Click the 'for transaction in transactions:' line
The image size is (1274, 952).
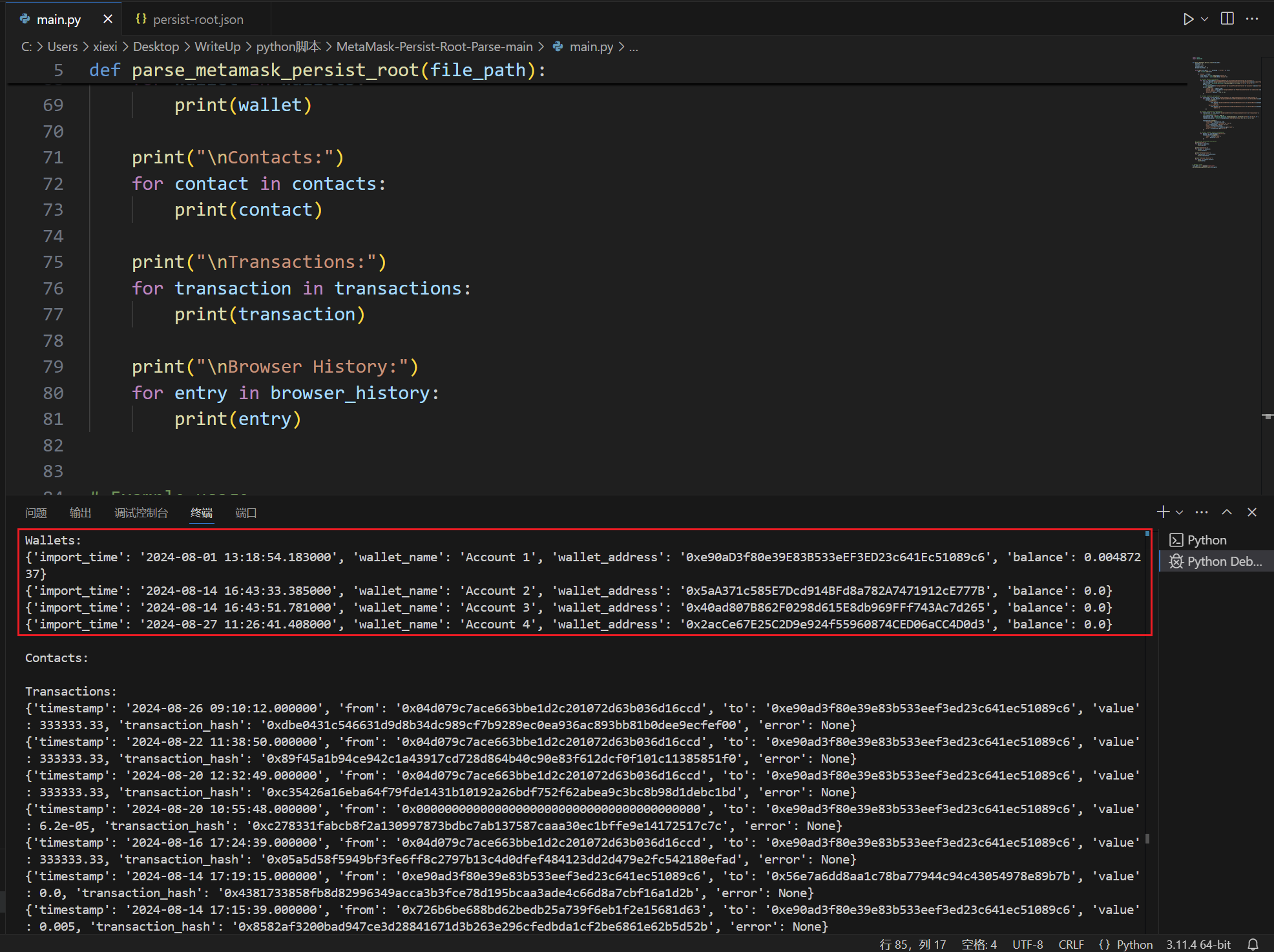click(x=302, y=288)
